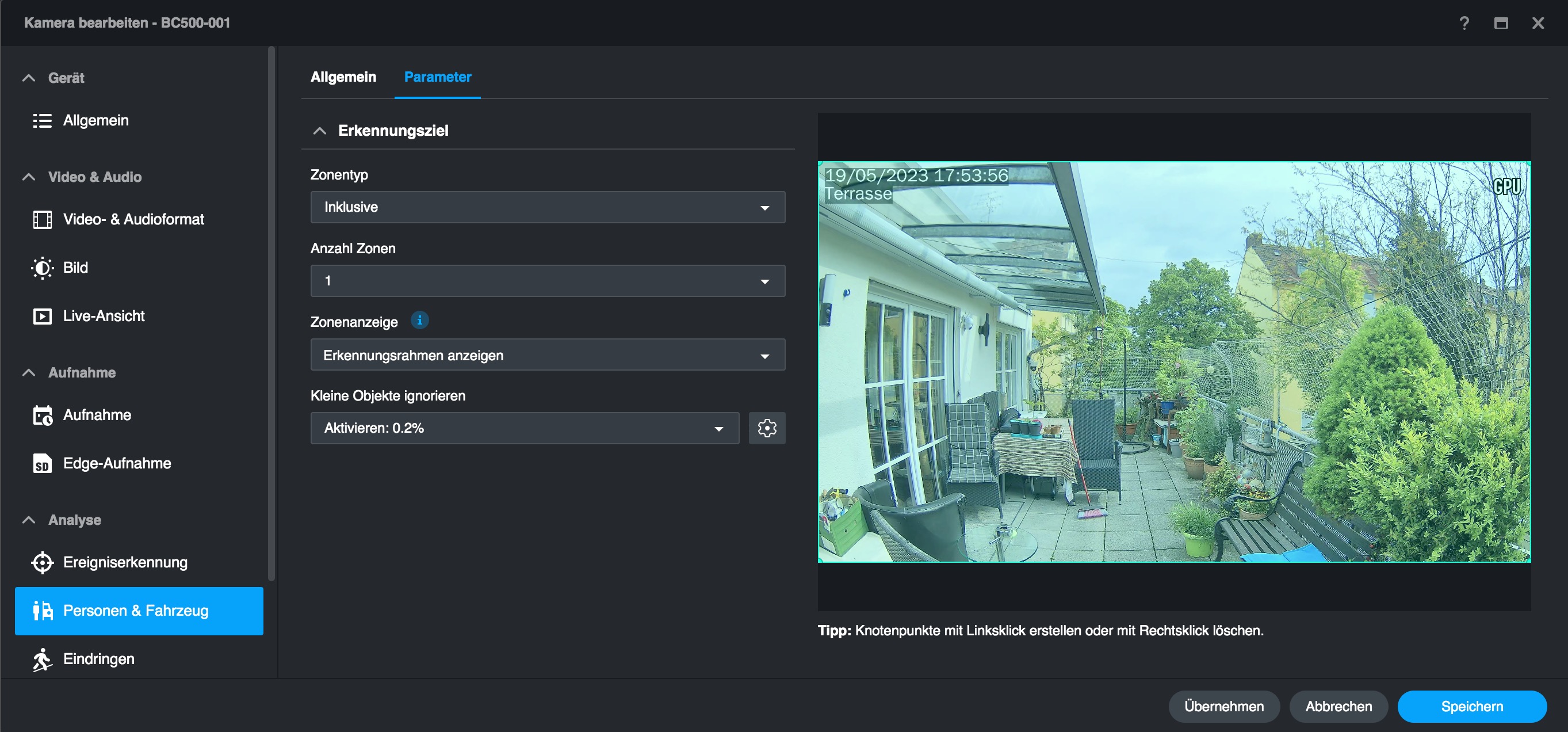Open the Bild image settings
1568x732 pixels.
click(x=75, y=268)
